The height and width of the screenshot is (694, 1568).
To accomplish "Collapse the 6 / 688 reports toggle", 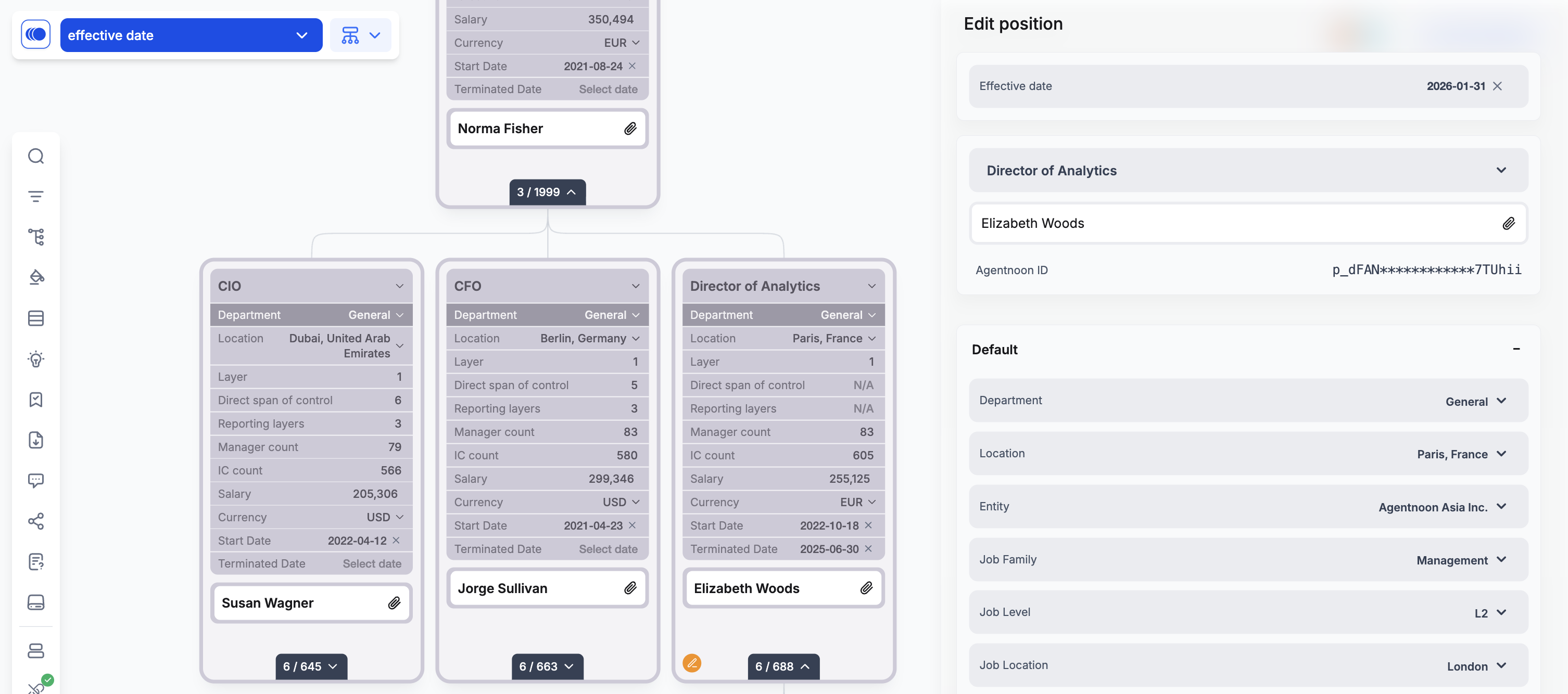I will tap(783, 666).
